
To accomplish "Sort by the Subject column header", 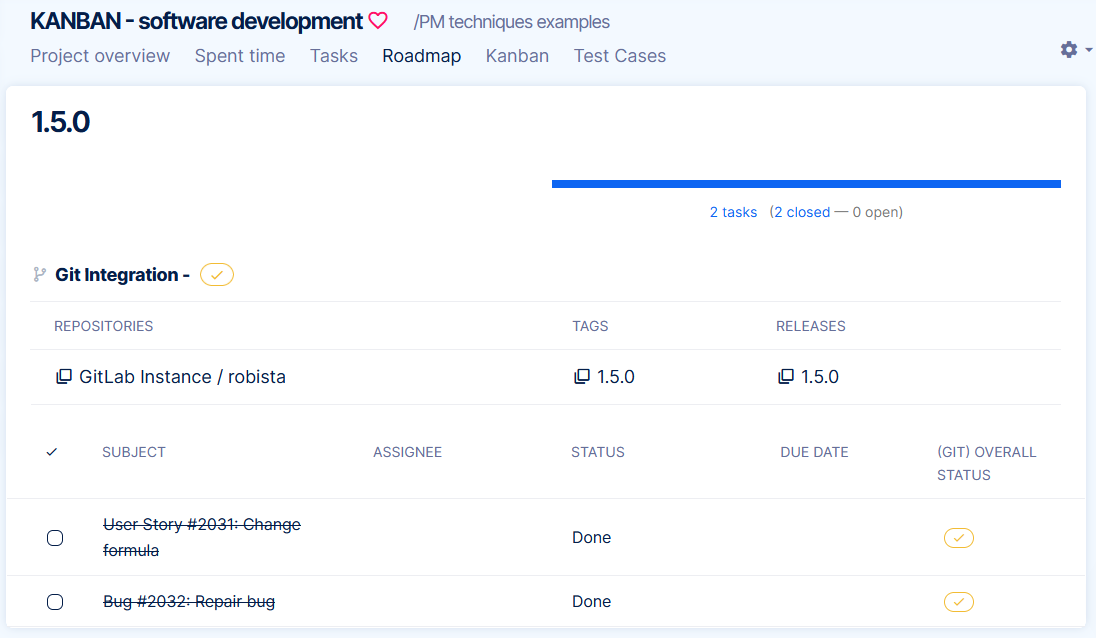I will coord(134,452).
